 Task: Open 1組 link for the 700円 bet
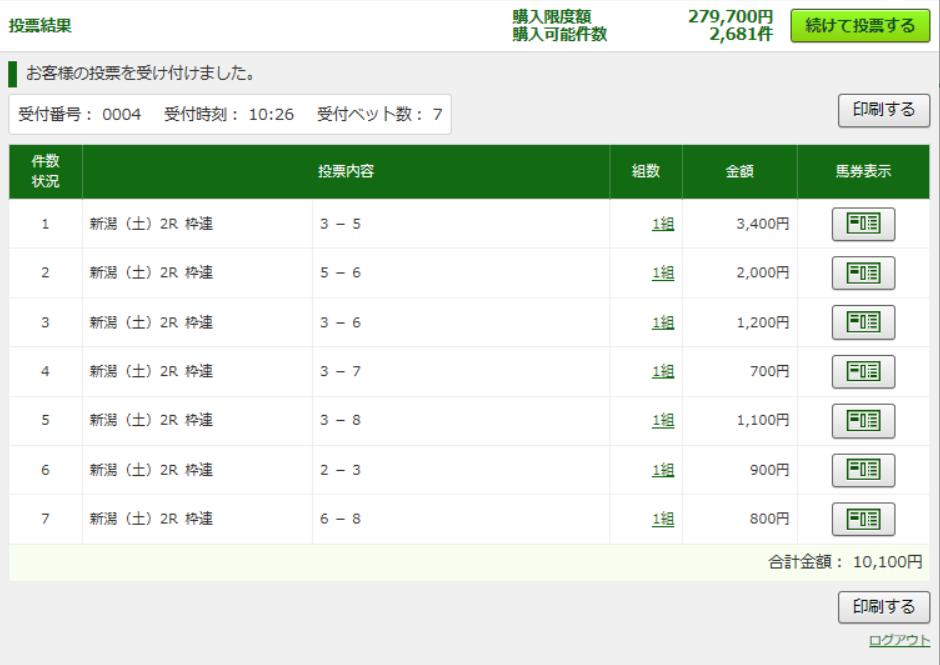pos(662,372)
